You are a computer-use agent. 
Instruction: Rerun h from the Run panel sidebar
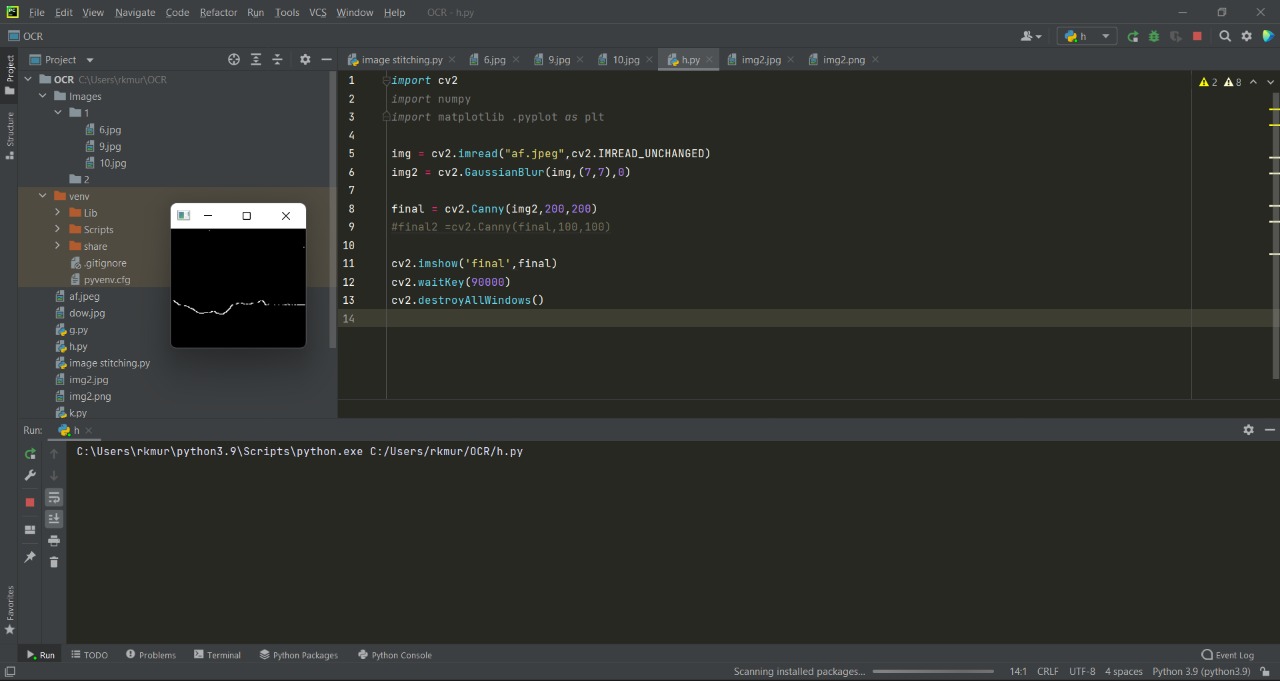(30, 454)
